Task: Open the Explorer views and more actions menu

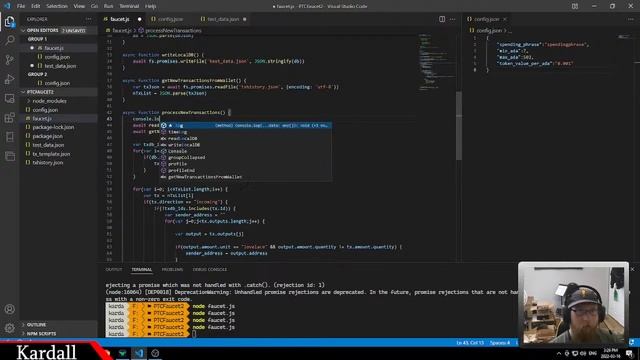Action: pos(89,19)
